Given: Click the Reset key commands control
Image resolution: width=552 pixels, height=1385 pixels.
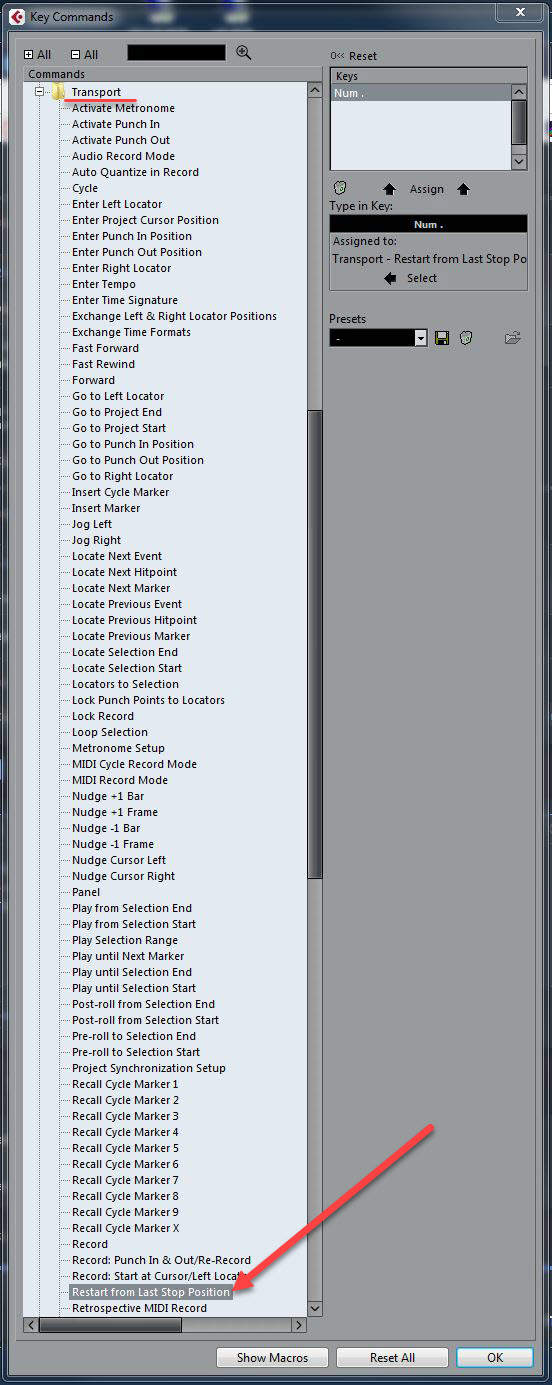Looking at the screenshot, I should [354, 56].
